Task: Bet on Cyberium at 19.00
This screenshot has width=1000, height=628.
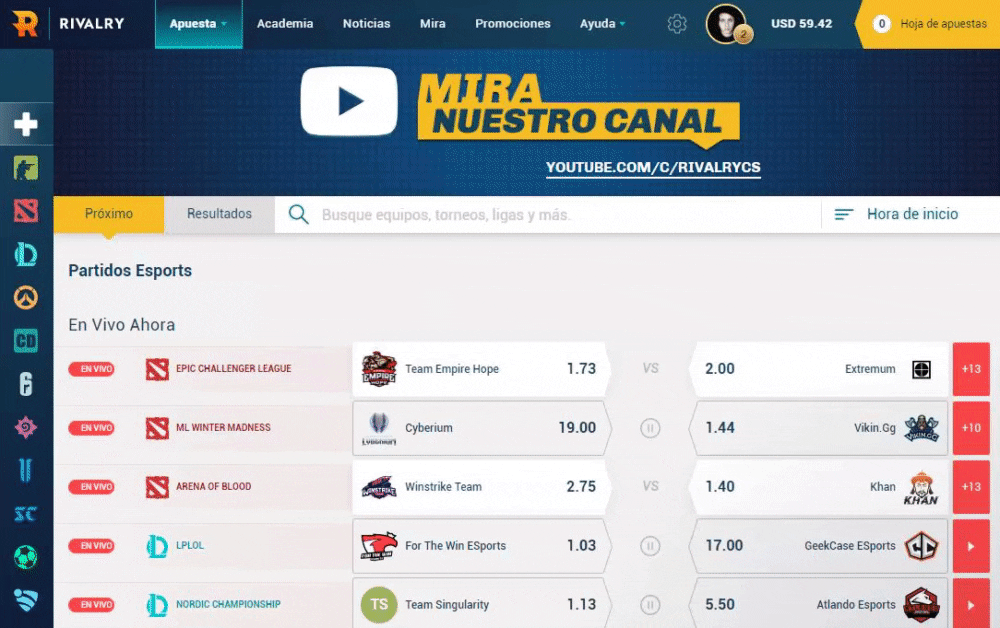Action: pyautogui.click(x=482, y=428)
